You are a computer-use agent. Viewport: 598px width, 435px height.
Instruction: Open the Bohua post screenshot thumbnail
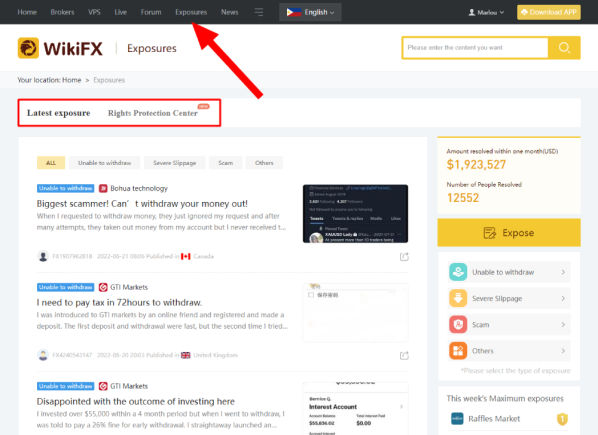tap(355, 213)
